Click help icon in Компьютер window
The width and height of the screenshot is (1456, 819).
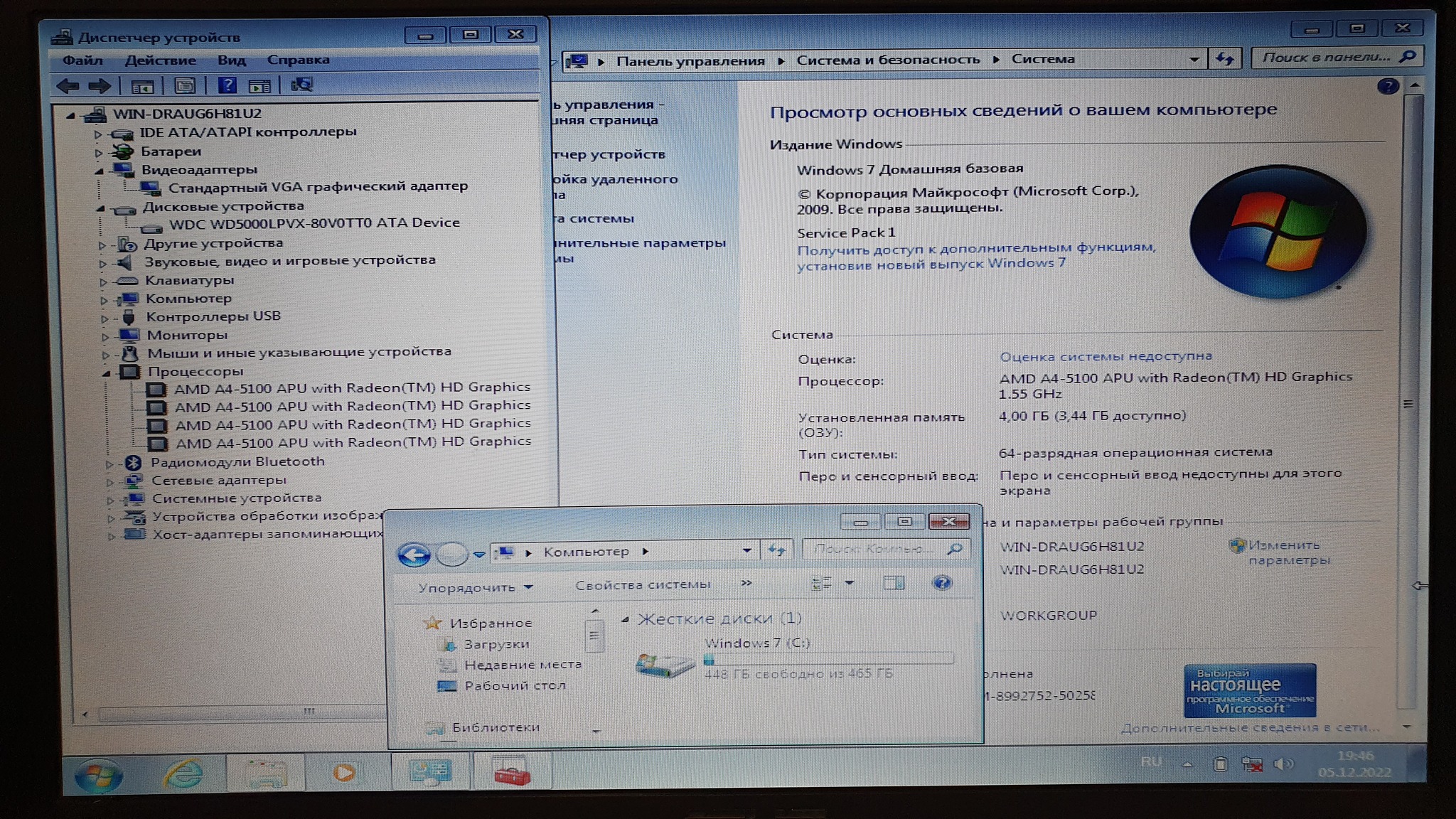pyautogui.click(x=942, y=583)
